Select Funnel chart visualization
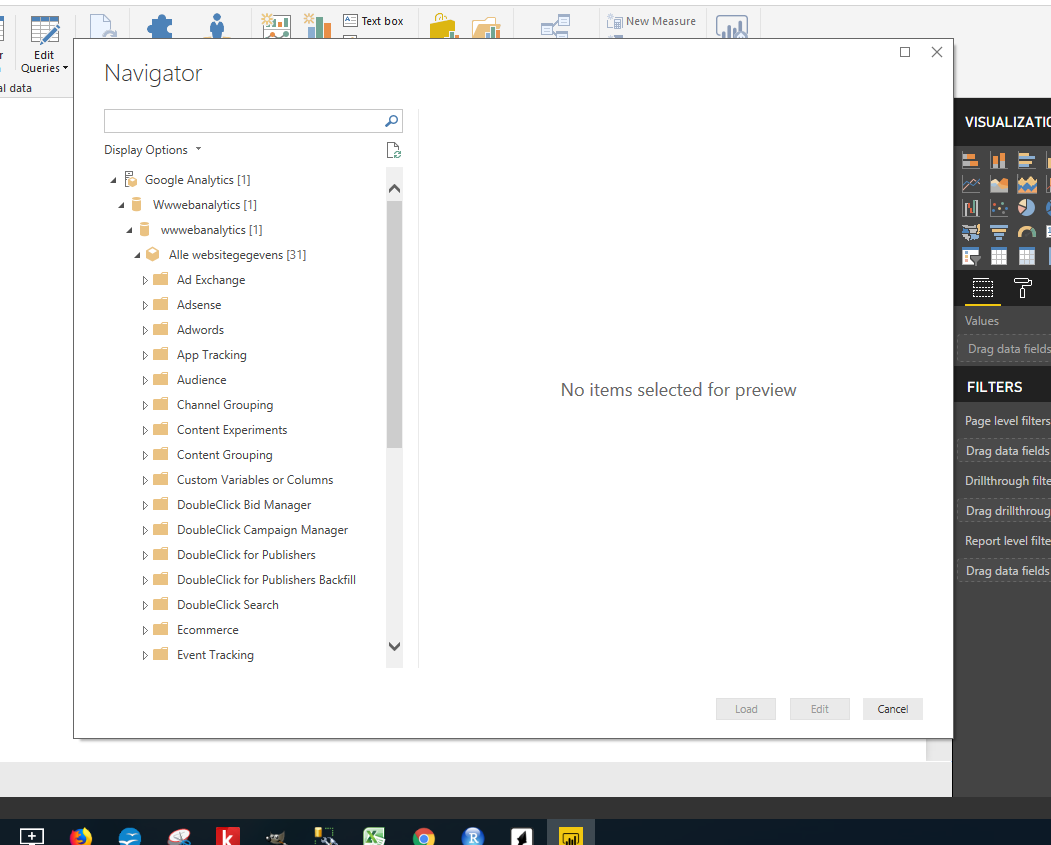 click(999, 233)
